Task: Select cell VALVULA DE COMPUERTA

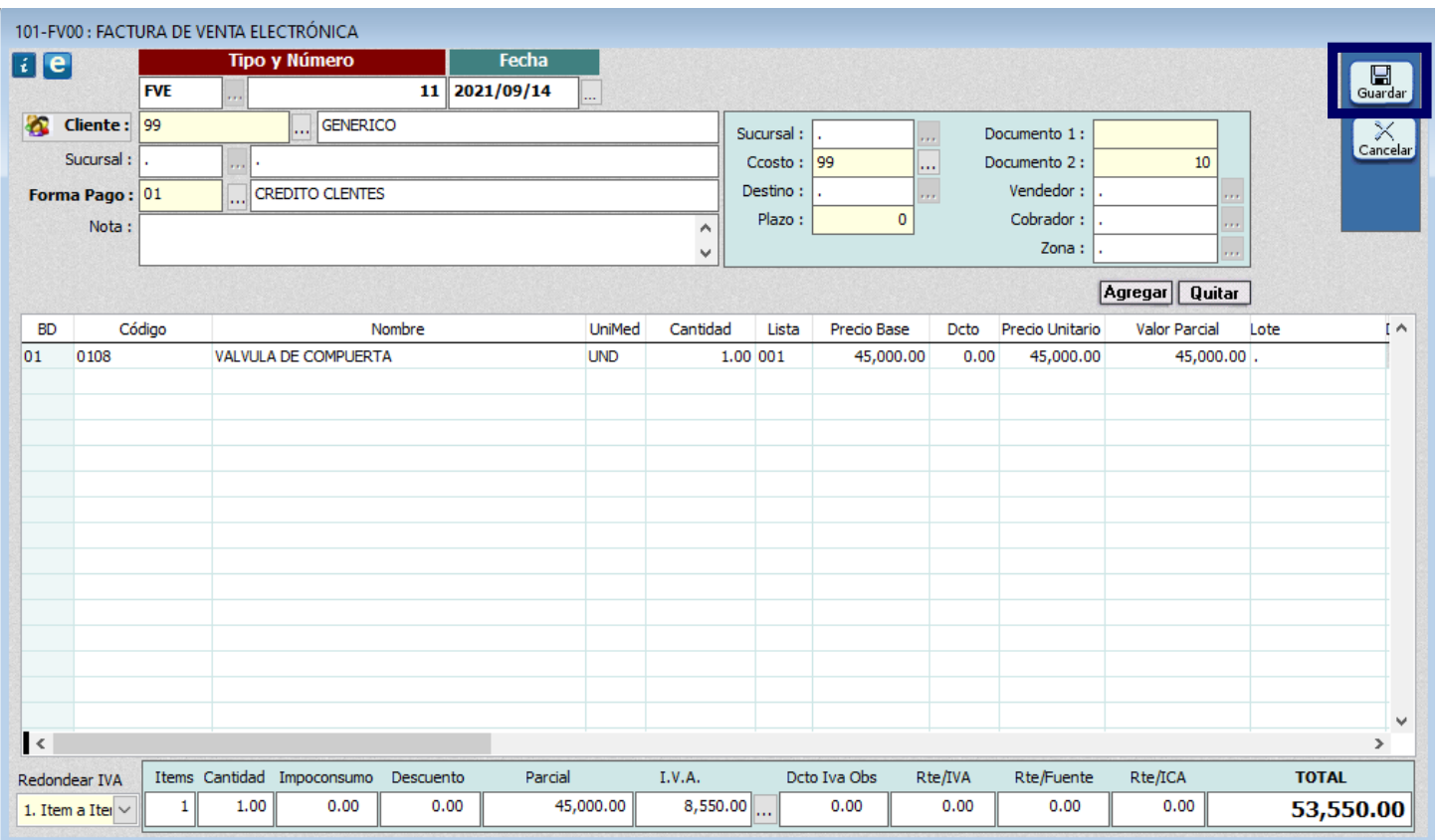Action: coord(398,356)
